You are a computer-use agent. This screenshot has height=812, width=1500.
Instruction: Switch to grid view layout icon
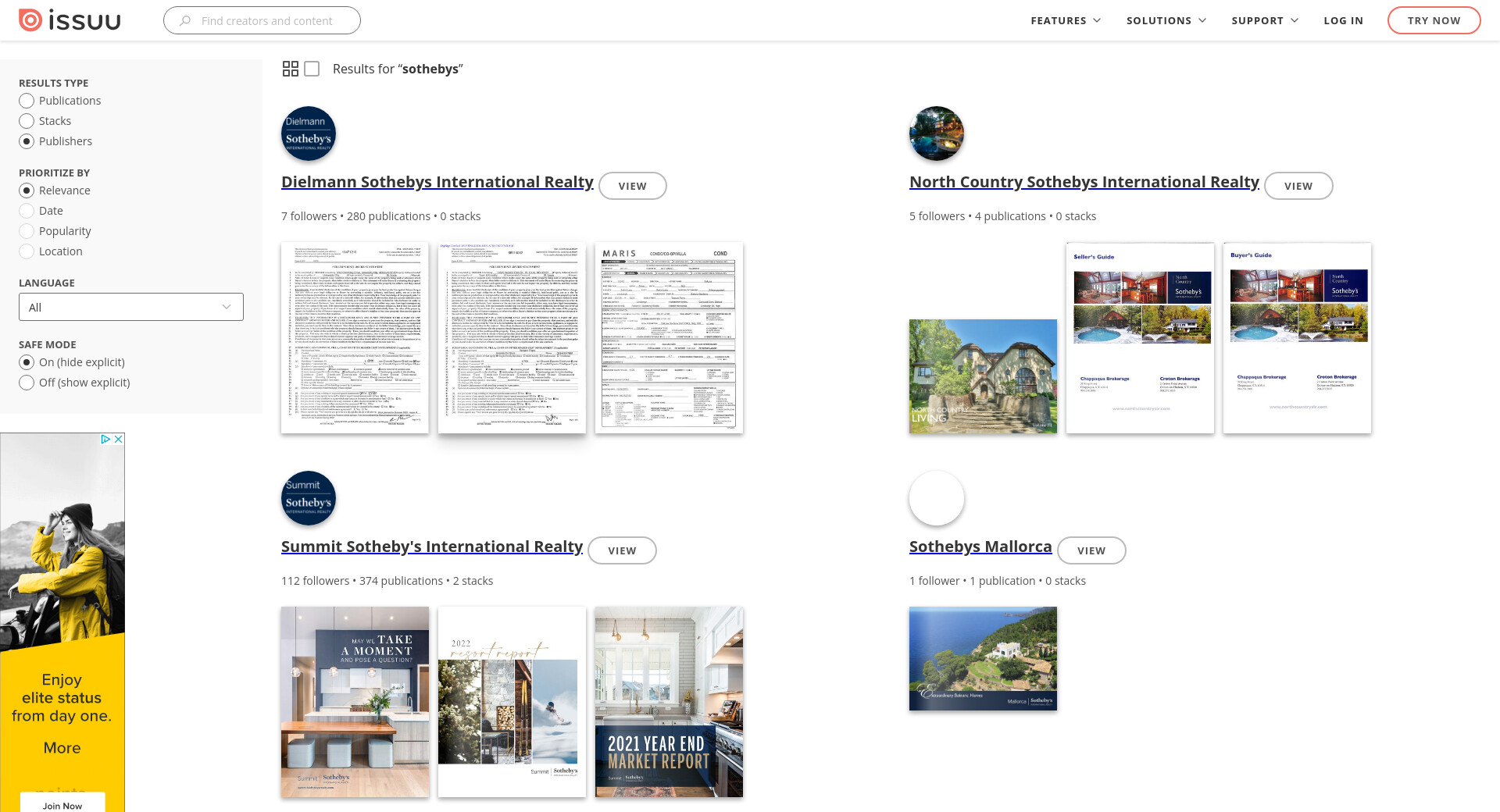[x=290, y=69]
